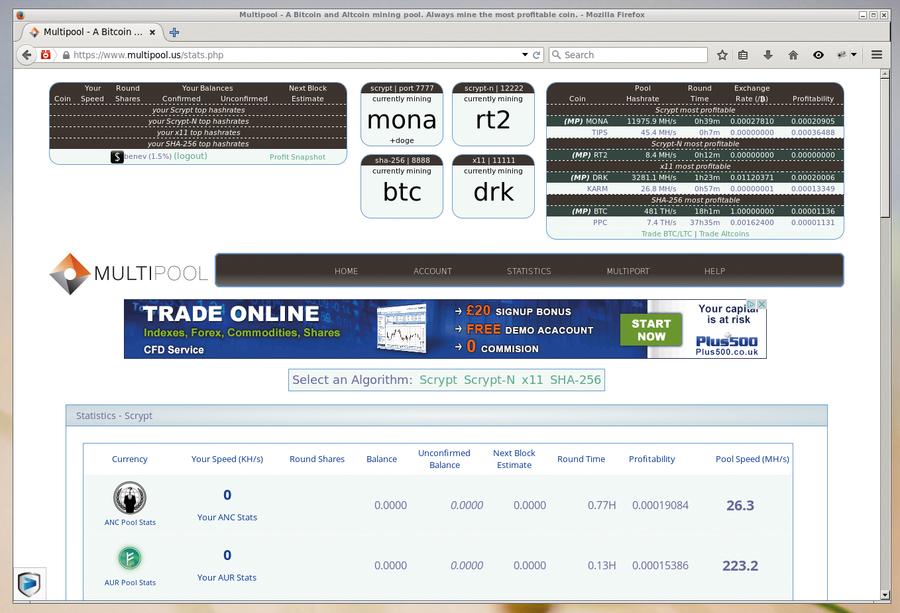Open AUR Pool Stats link
Screen dimensions: 900x613
point(130,583)
